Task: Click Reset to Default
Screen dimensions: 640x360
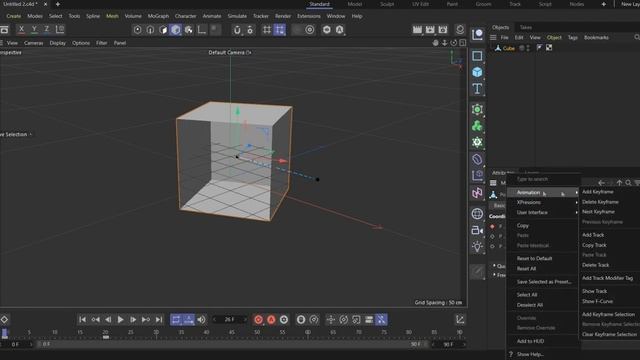Action: (x=534, y=258)
